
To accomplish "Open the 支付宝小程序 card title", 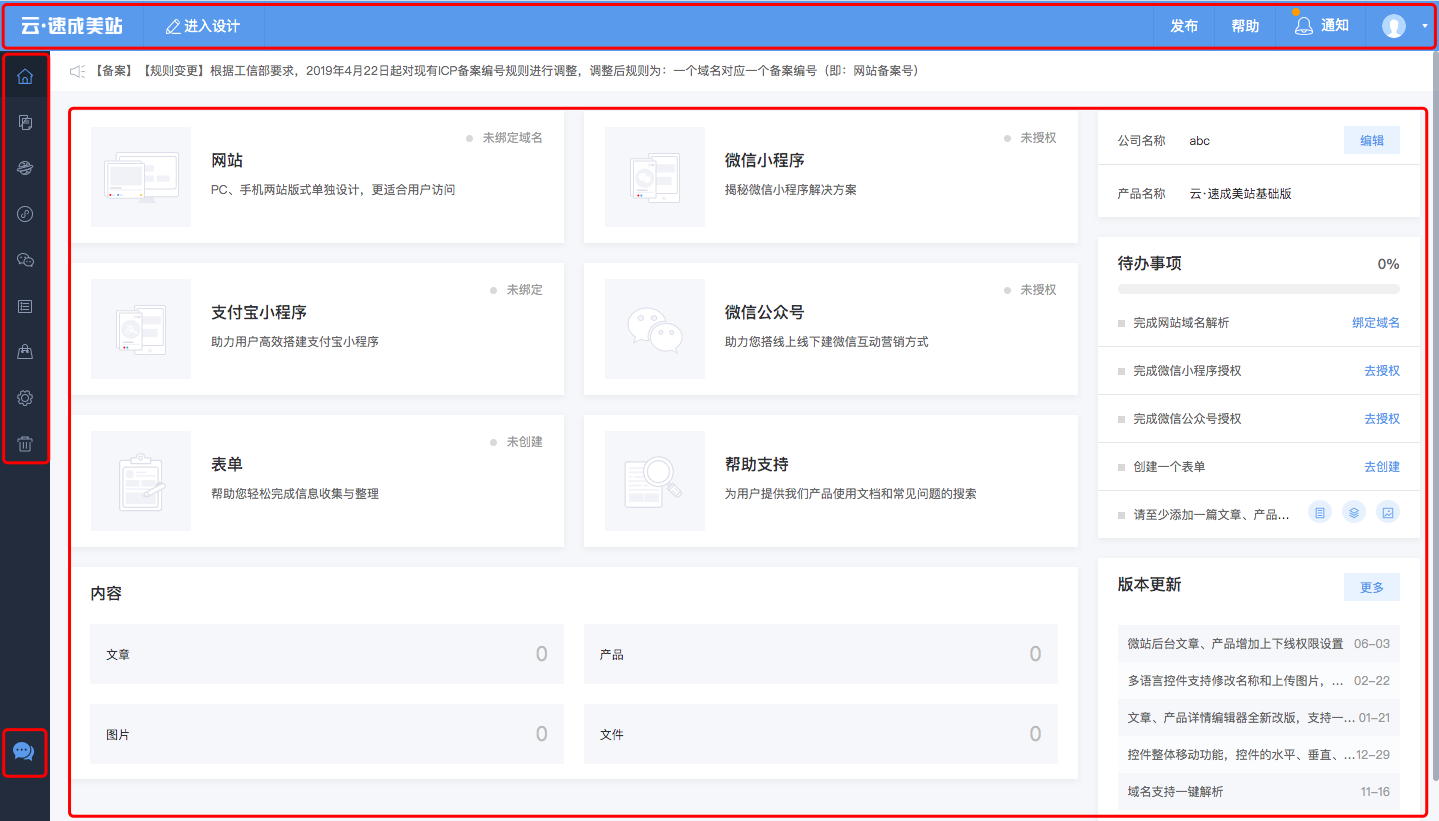I will (x=259, y=313).
